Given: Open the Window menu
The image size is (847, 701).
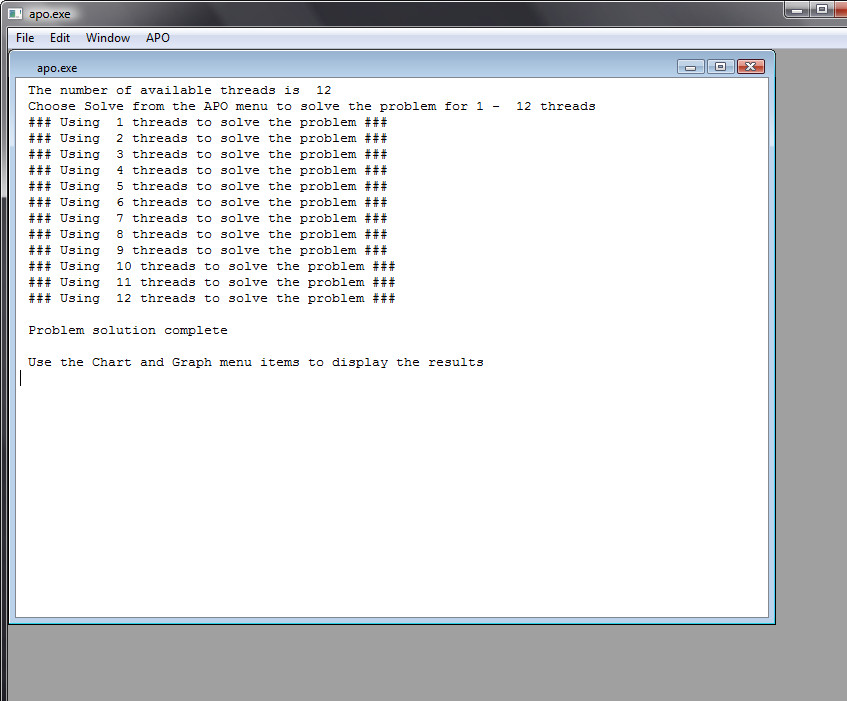Looking at the screenshot, I should click(x=107, y=38).
